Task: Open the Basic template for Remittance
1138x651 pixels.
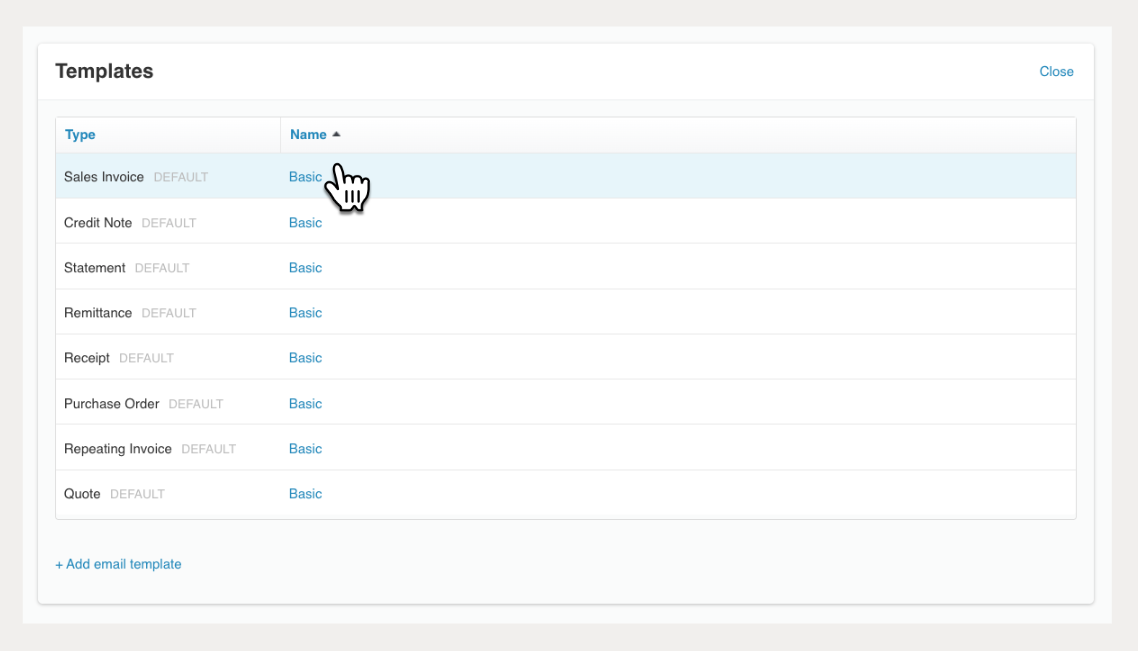Action: pyautogui.click(x=305, y=313)
